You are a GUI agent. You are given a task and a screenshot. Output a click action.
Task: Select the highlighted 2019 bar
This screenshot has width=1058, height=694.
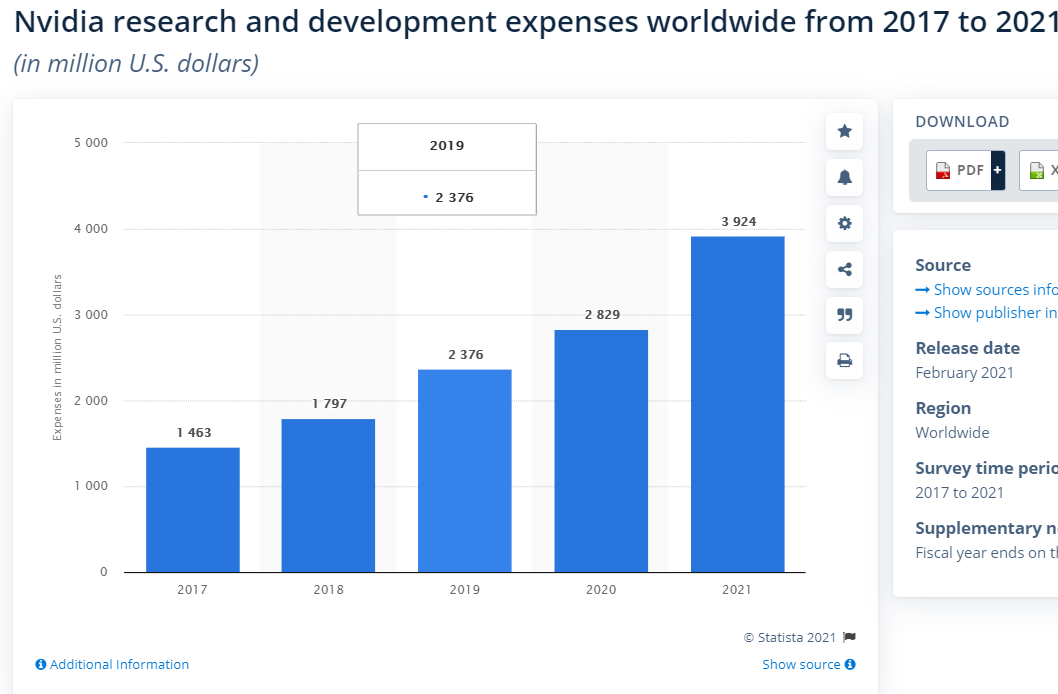[465, 471]
